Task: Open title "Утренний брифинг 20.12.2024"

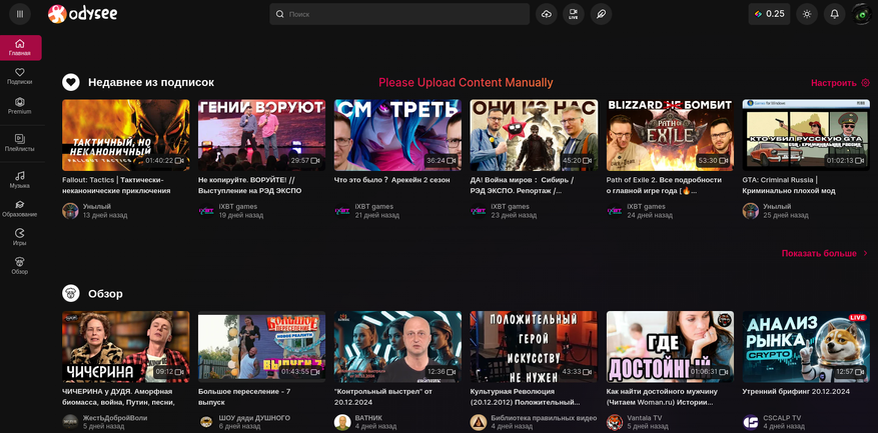Action: click(x=796, y=392)
